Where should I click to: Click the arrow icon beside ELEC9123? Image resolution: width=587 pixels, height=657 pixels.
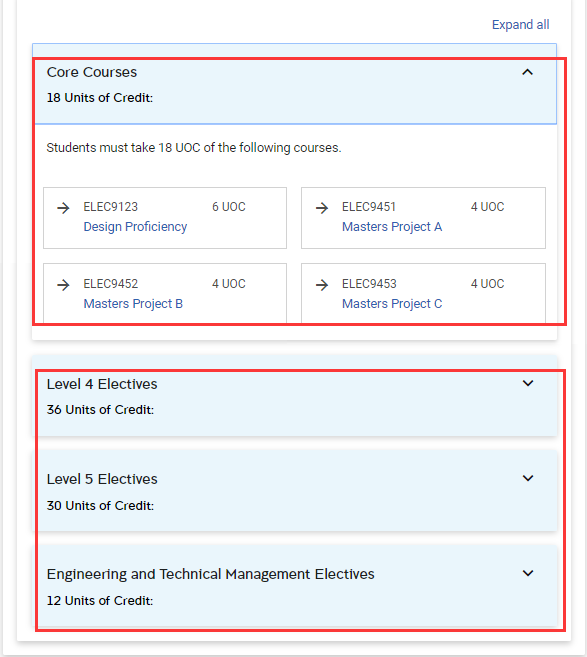pos(63,207)
